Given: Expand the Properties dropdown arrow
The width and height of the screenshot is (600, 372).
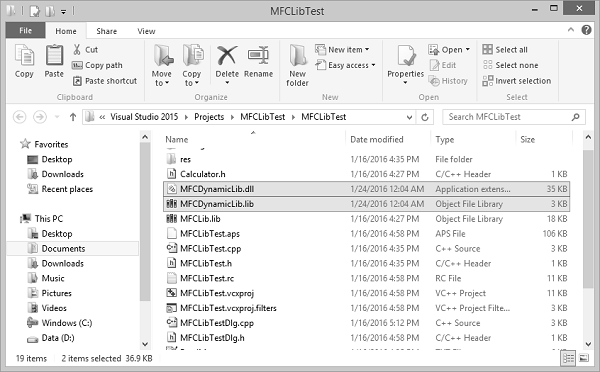Looking at the screenshot, I should coord(405,83).
